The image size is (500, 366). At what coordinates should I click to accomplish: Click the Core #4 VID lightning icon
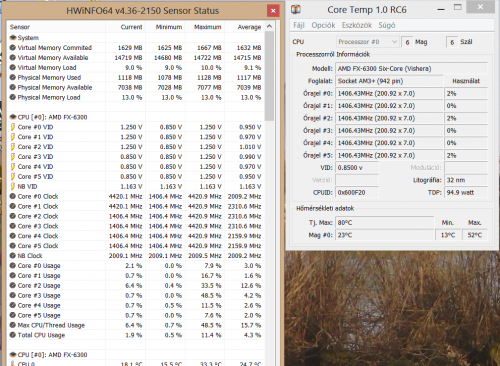[x=13, y=166]
